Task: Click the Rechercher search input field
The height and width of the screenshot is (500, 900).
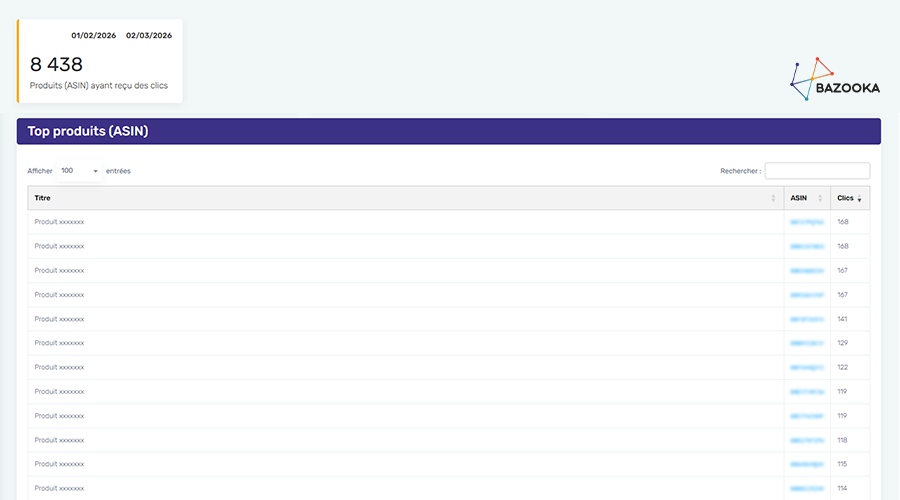Action: 817,171
